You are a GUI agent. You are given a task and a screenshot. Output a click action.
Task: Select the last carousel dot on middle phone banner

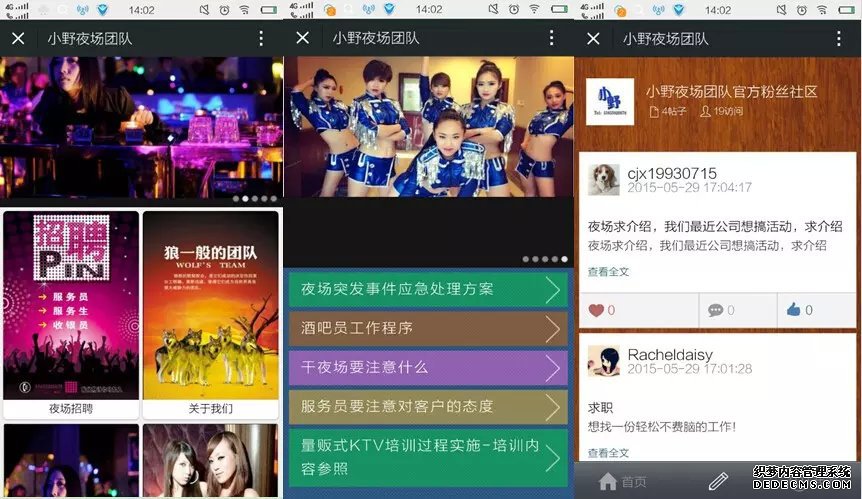pos(564,259)
